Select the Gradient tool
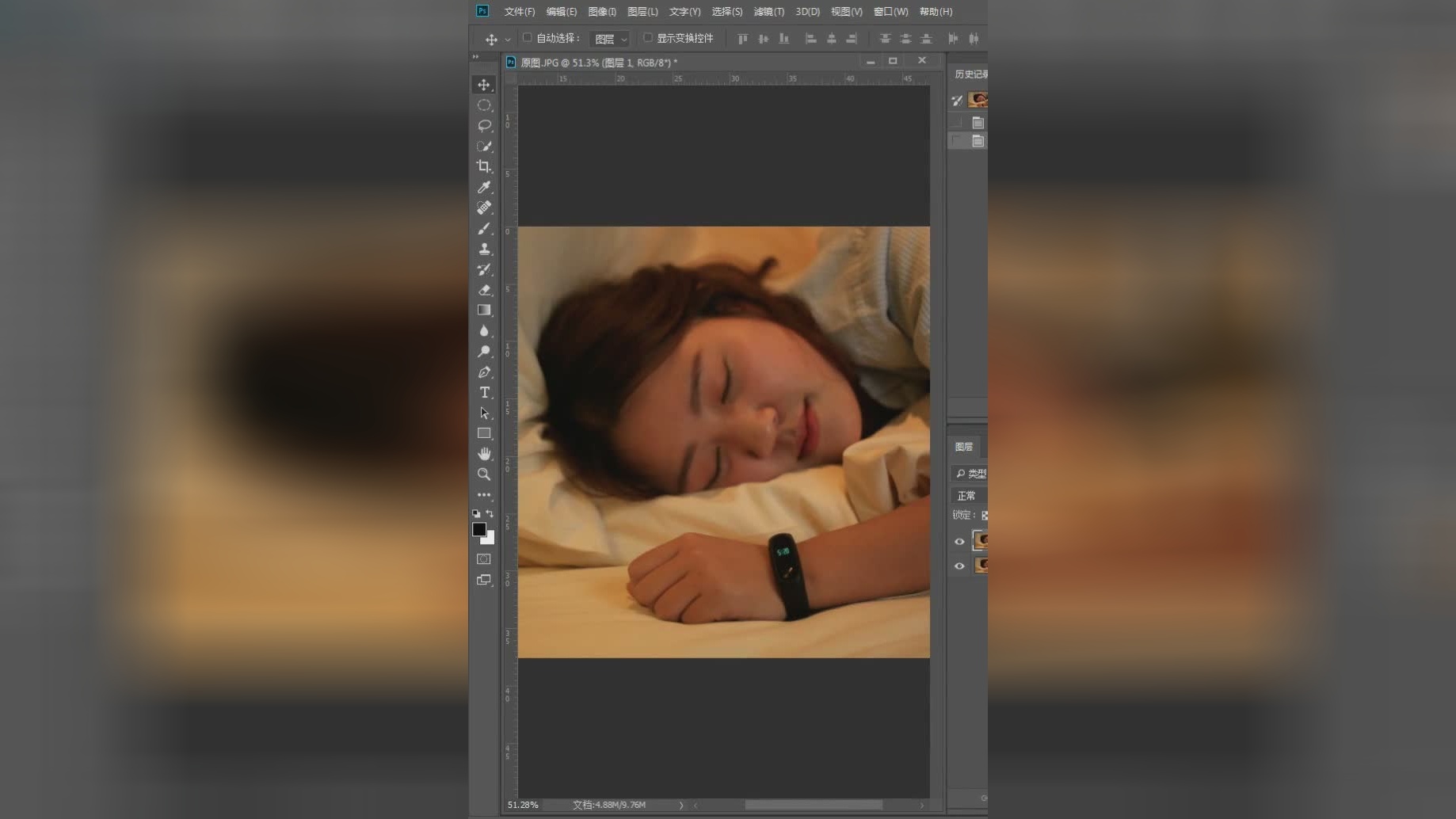The height and width of the screenshot is (819, 1456). 484,310
